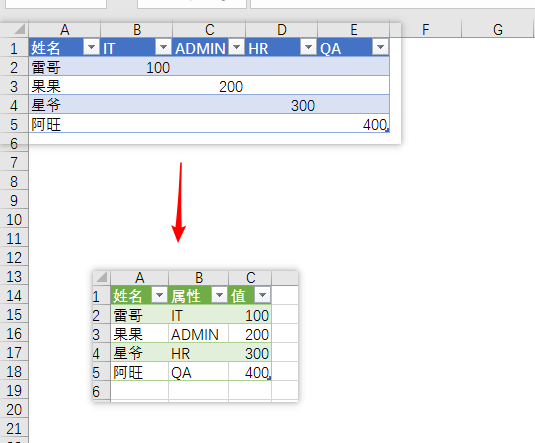Click value 200 in the green table
This screenshot has width=535, height=443.
click(250, 333)
